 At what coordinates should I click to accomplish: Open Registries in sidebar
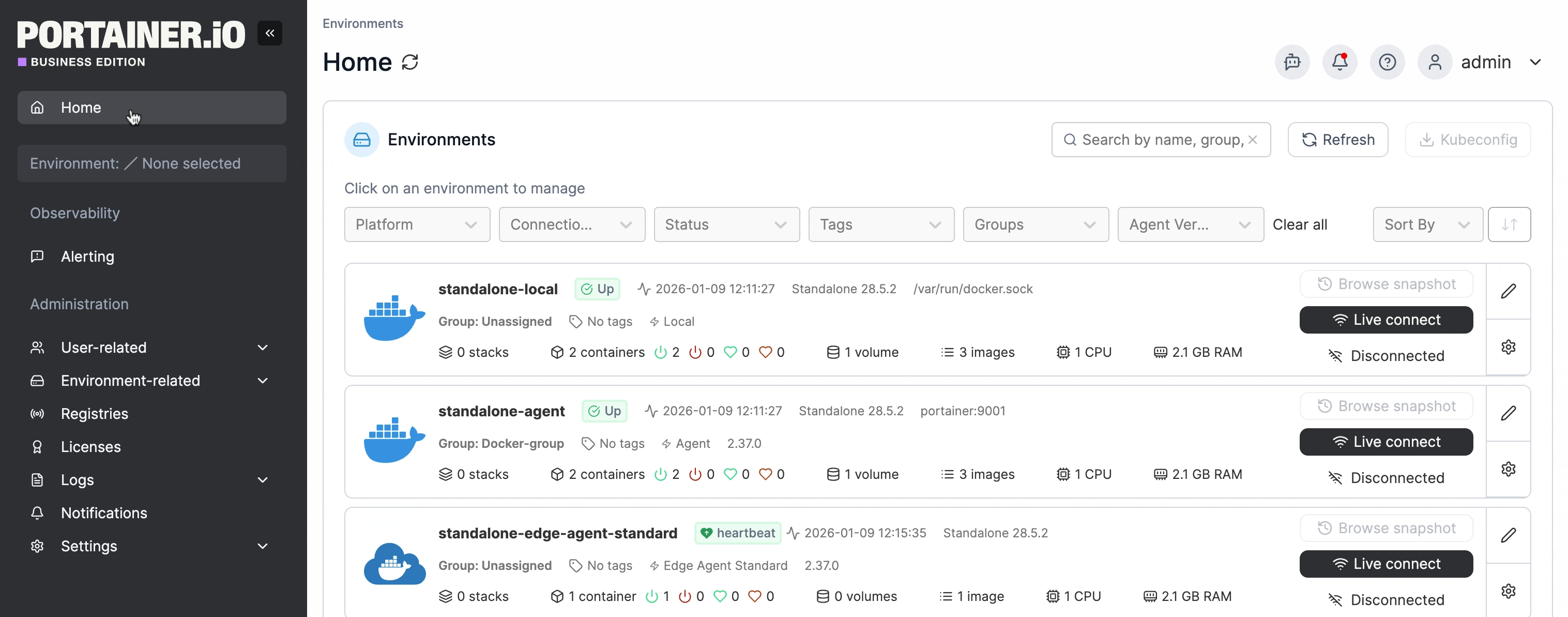[x=94, y=414]
